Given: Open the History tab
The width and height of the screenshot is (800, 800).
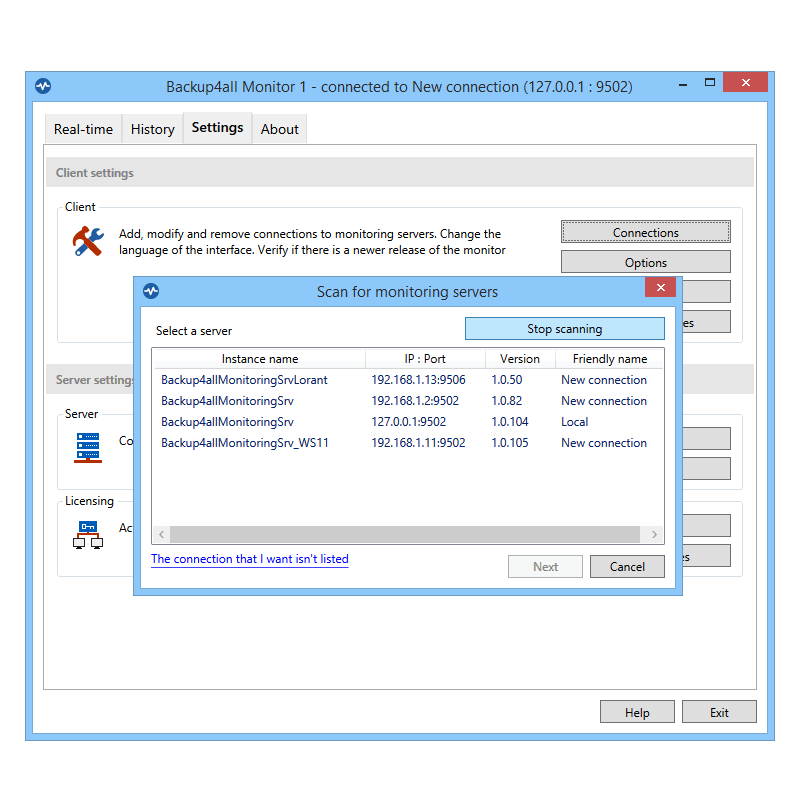Looking at the screenshot, I should click(x=152, y=129).
